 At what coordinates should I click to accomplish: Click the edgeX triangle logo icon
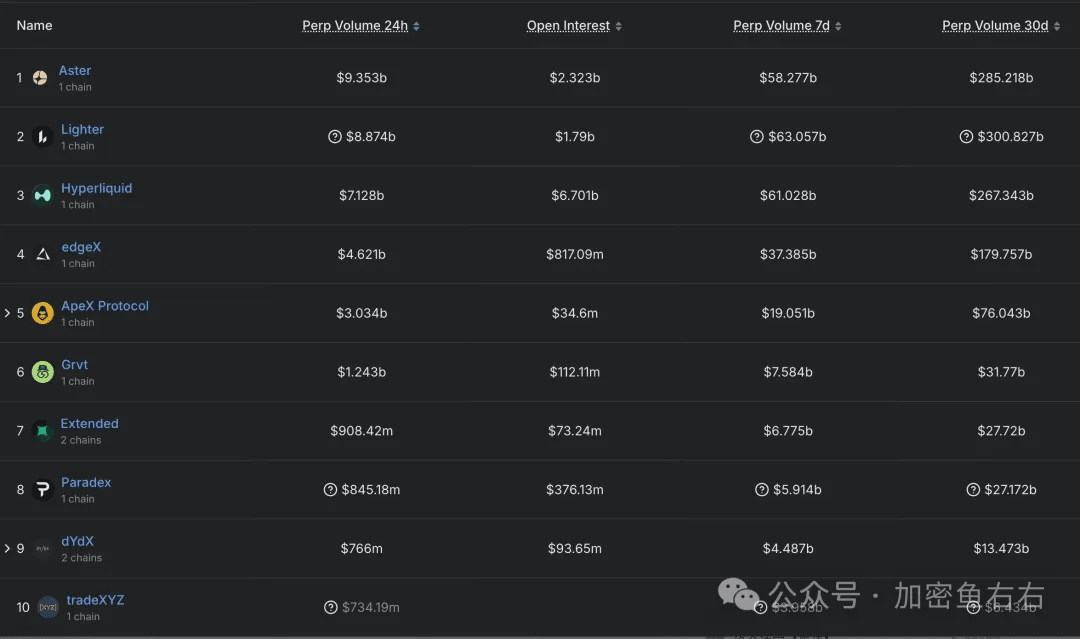point(42,254)
